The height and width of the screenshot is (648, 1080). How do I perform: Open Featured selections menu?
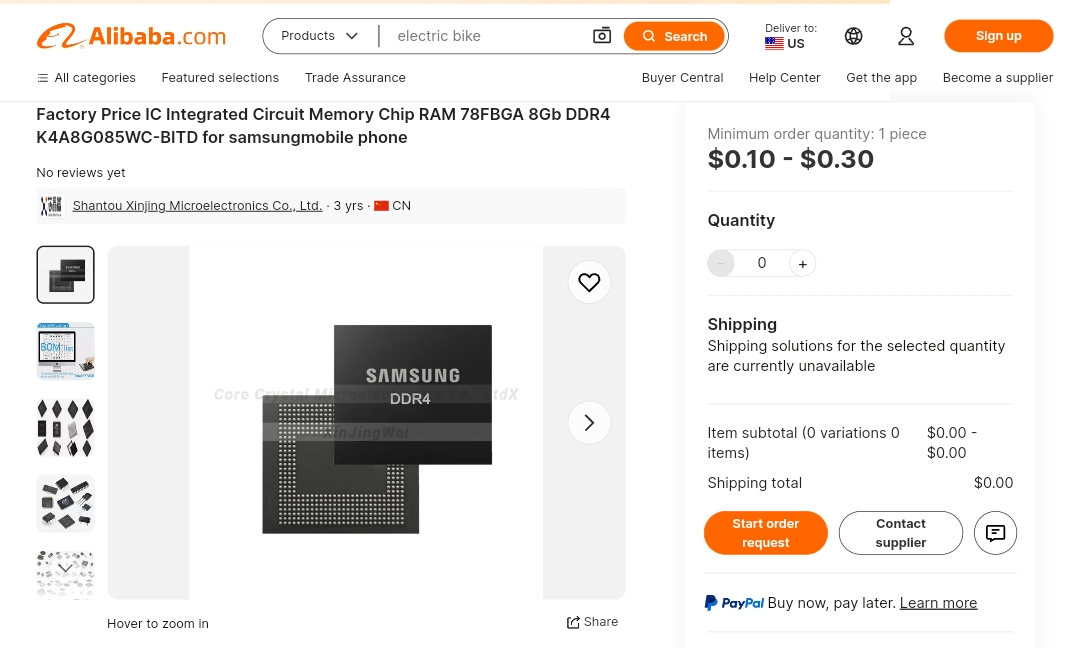pos(220,78)
